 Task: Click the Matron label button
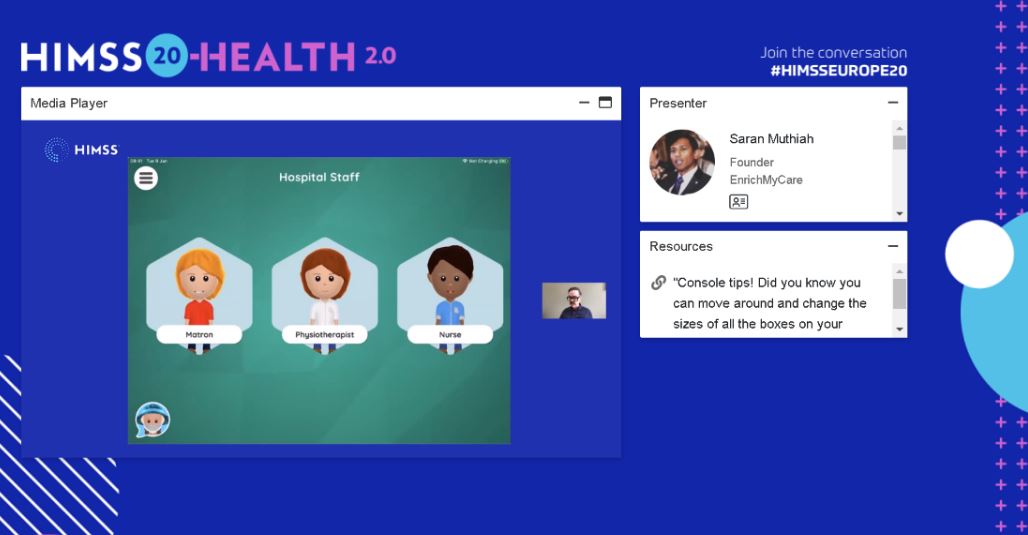tap(199, 334)
